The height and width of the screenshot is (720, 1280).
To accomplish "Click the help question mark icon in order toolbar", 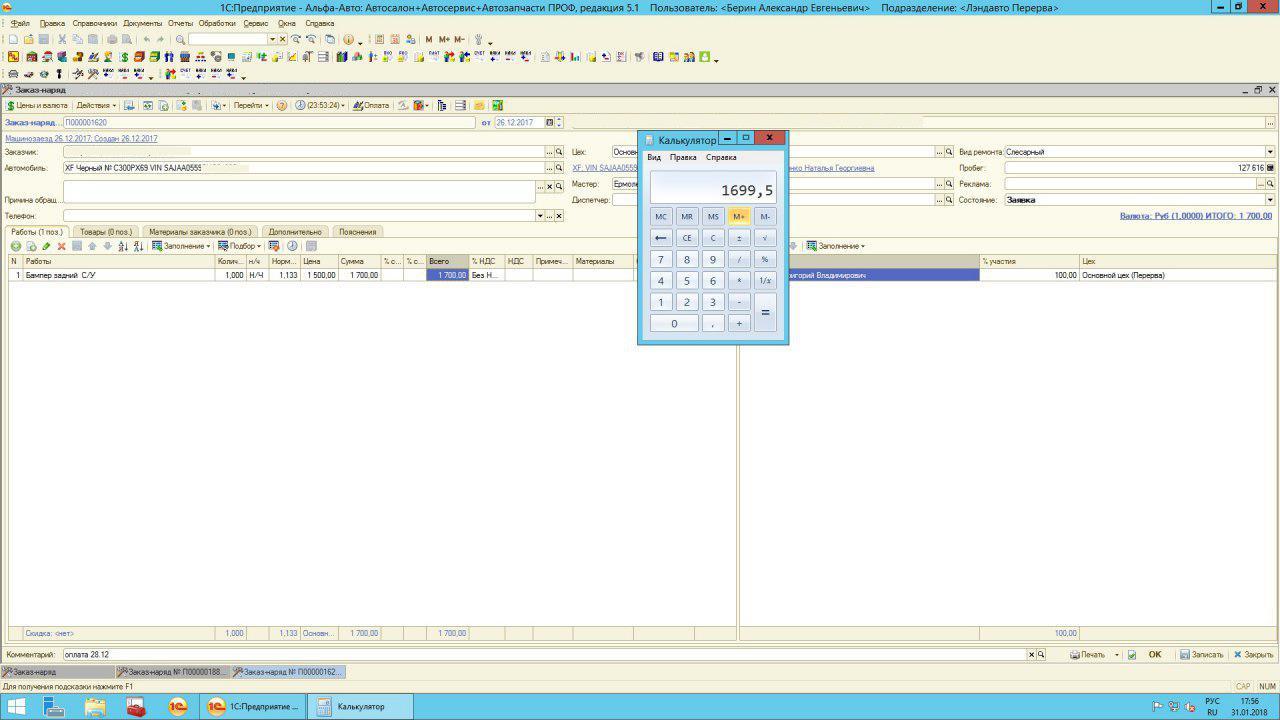I will click(x=282, y=105).
